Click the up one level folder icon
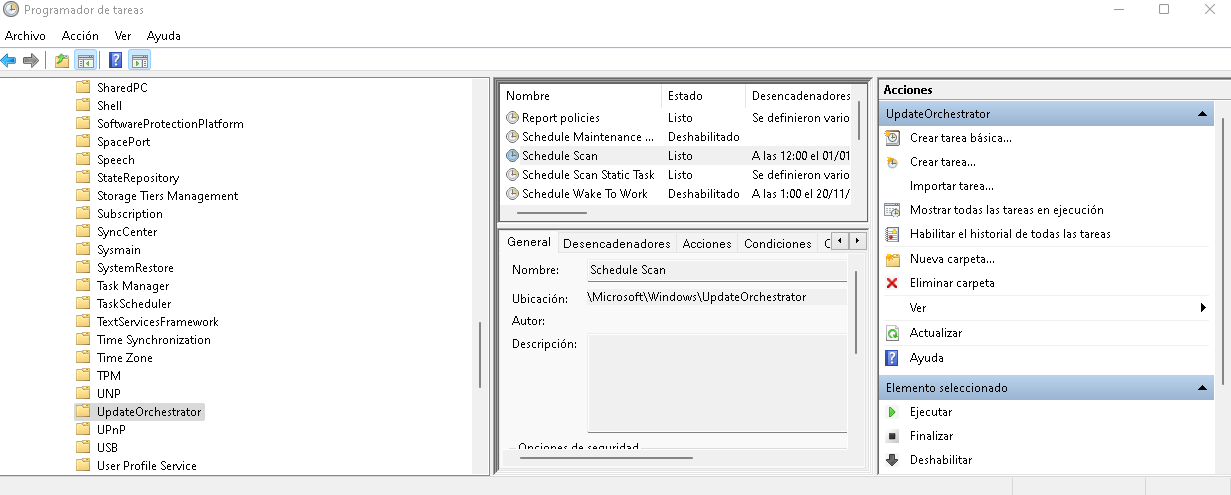 pos(62,60)
